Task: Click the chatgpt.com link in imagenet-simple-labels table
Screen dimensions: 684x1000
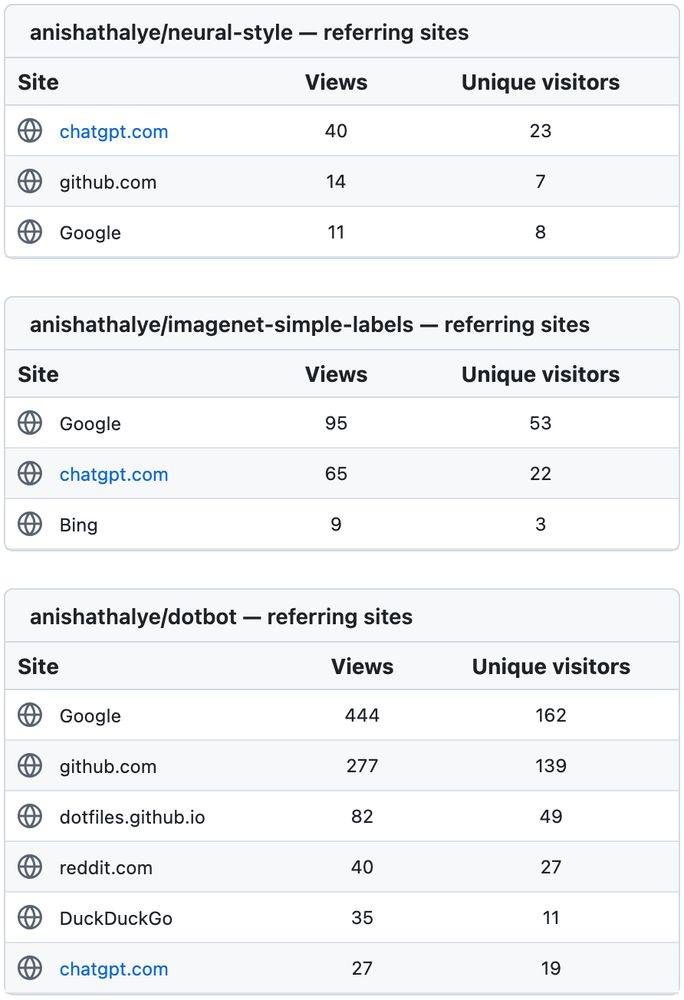Action: (x=113, y=474)
